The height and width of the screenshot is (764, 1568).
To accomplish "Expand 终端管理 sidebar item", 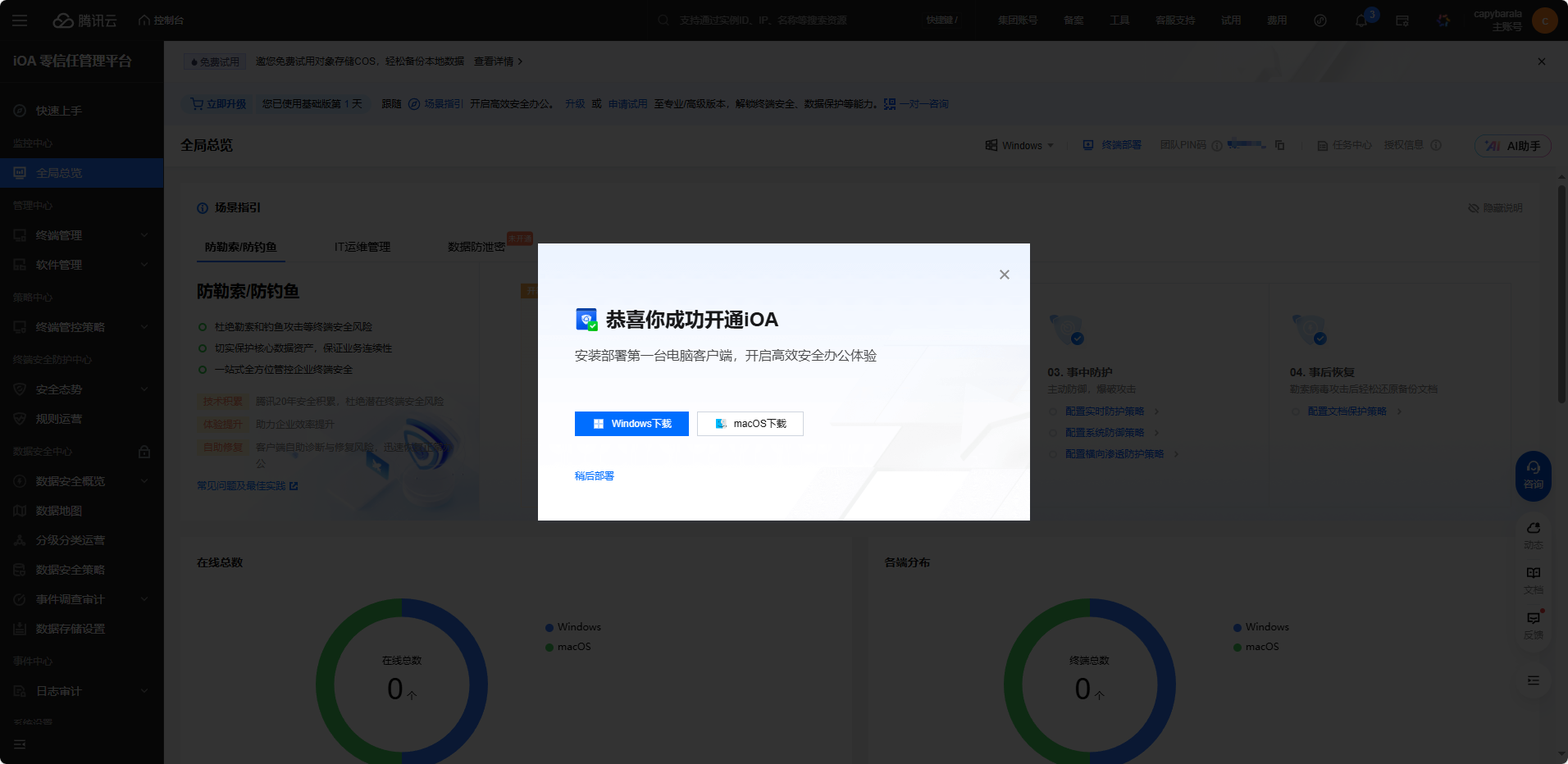I will click(82, 235).
